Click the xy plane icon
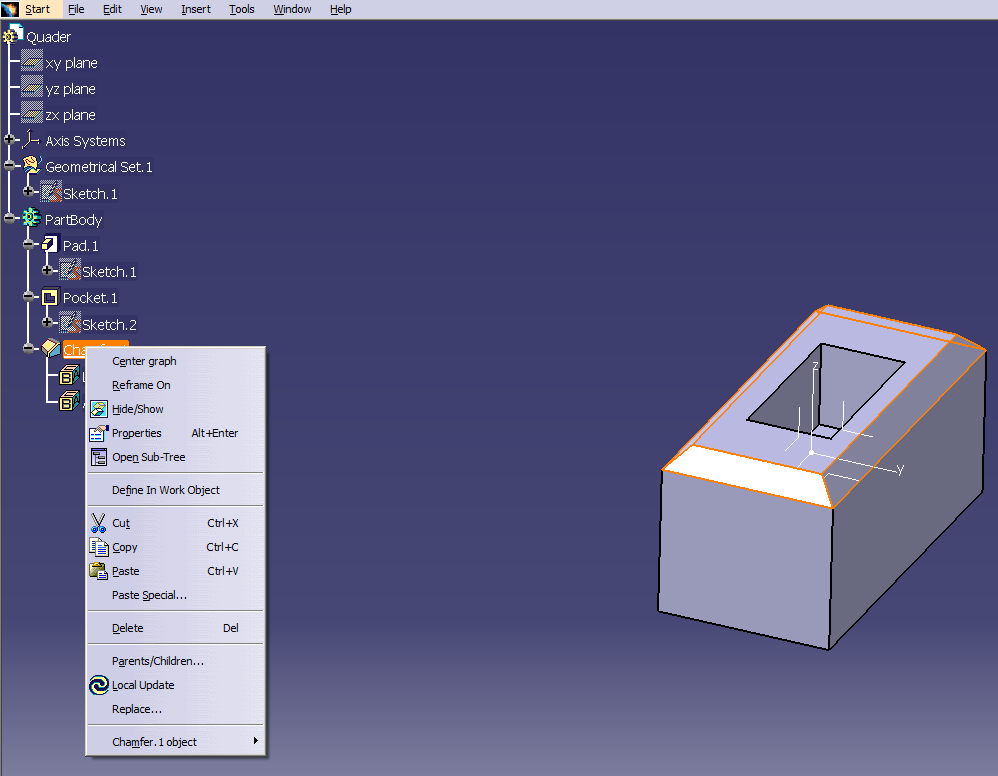Screen dimensions: 998x776 (32, 63)
